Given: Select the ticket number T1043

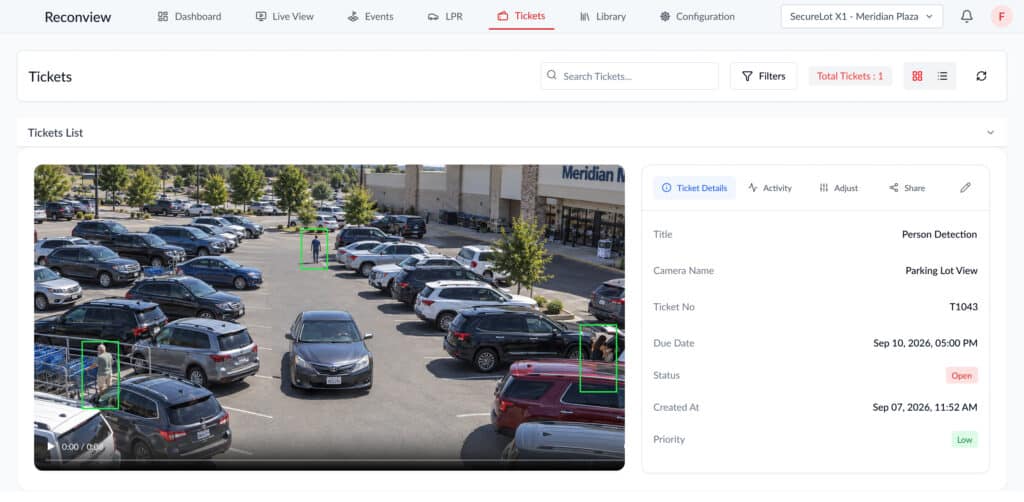Looking at the screenshot, I should (963, 307).
